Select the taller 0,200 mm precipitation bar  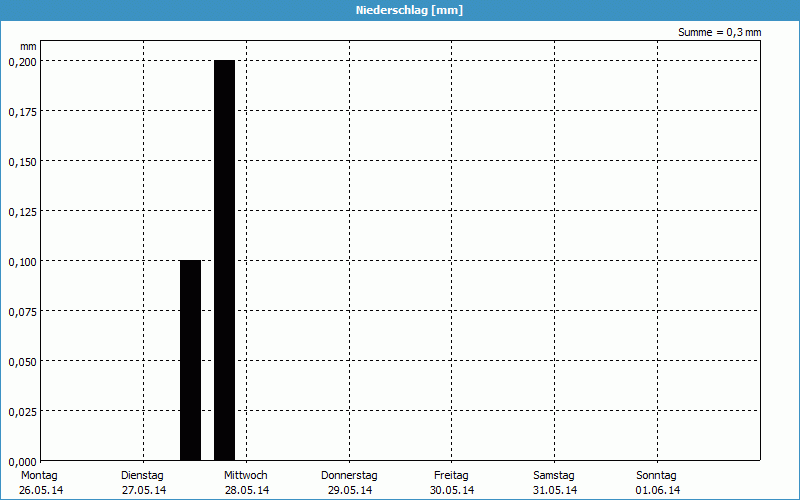pyautogui.click(x=224, y=260)
